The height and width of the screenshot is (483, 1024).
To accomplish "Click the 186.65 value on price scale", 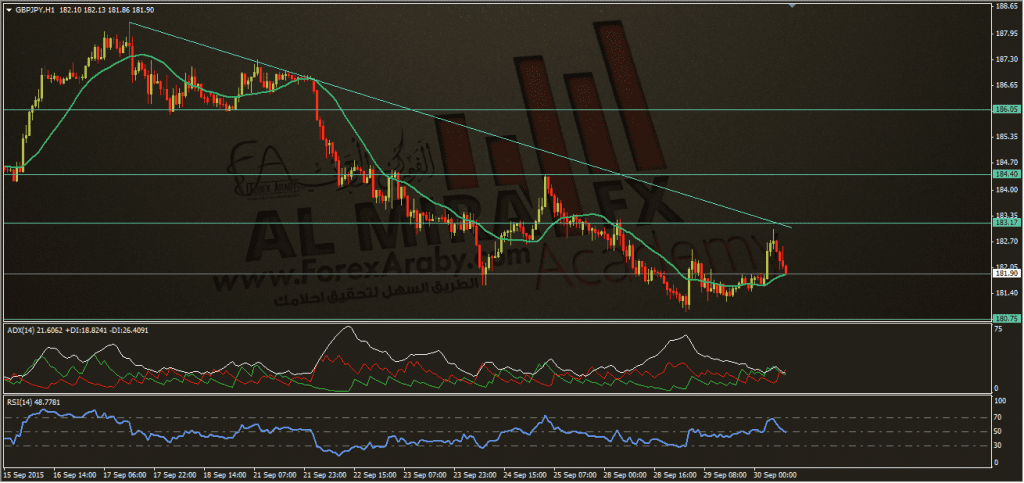I will click(1006, 85).
